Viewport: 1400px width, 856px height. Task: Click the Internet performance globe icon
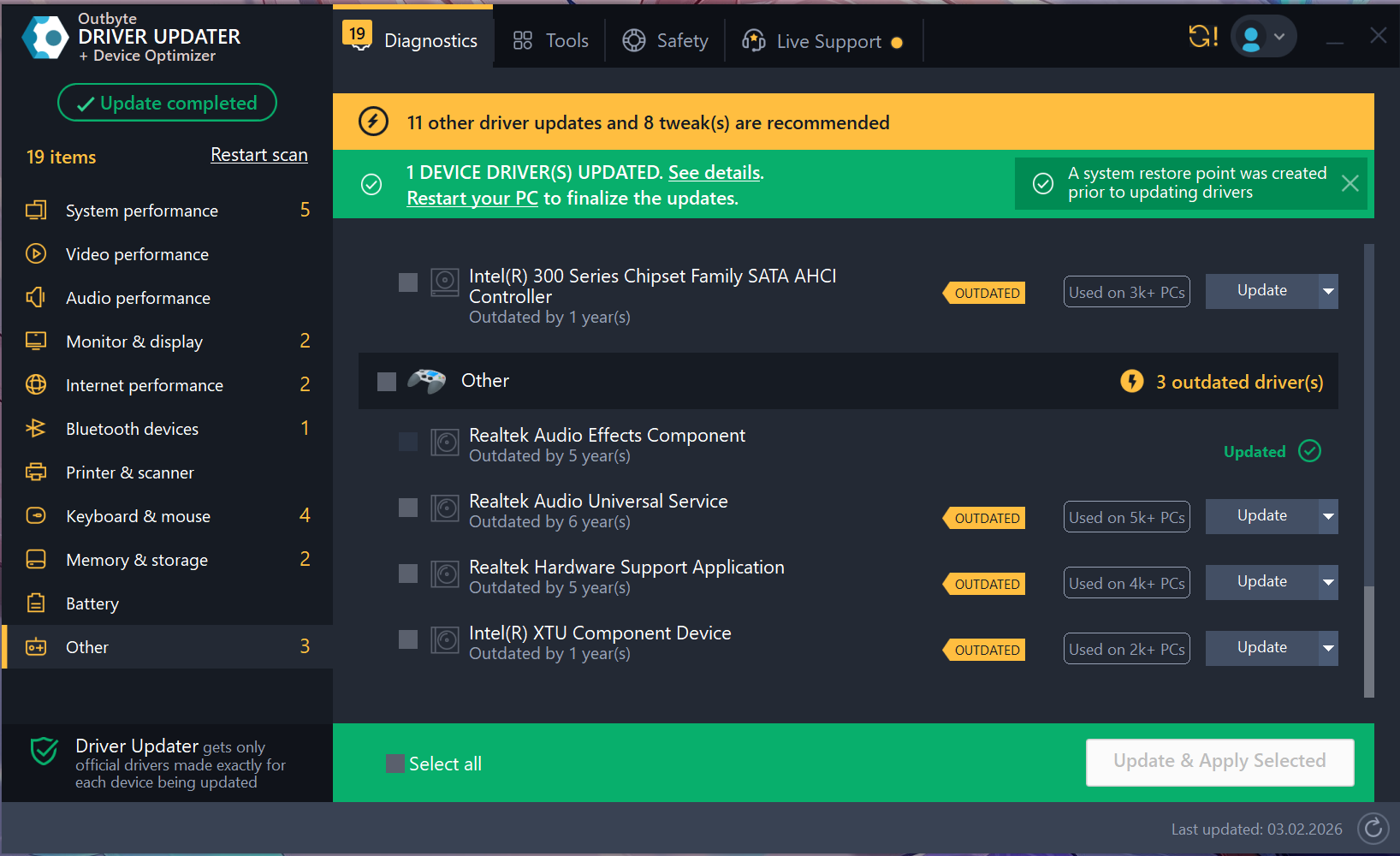(x=36, y=385)
